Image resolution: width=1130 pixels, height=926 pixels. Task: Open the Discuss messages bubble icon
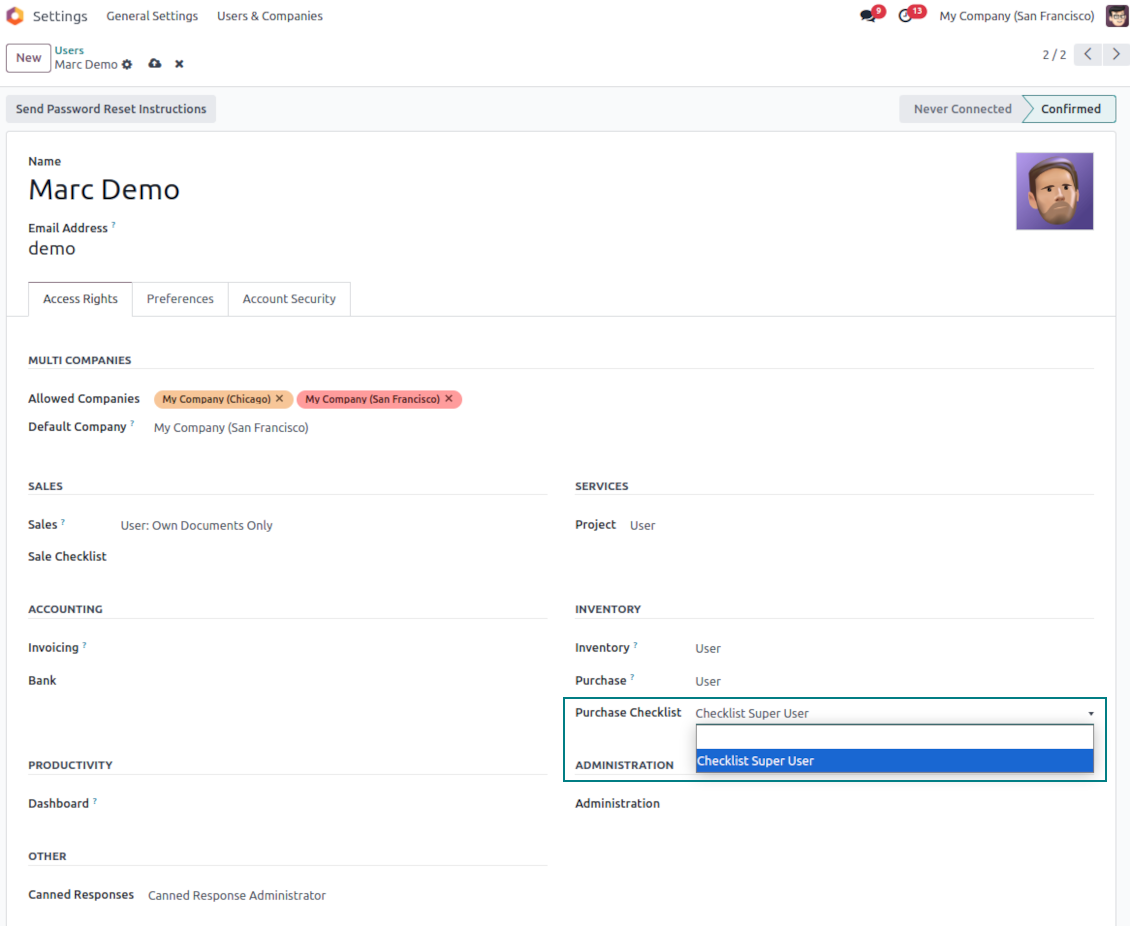tap(867, 15)
